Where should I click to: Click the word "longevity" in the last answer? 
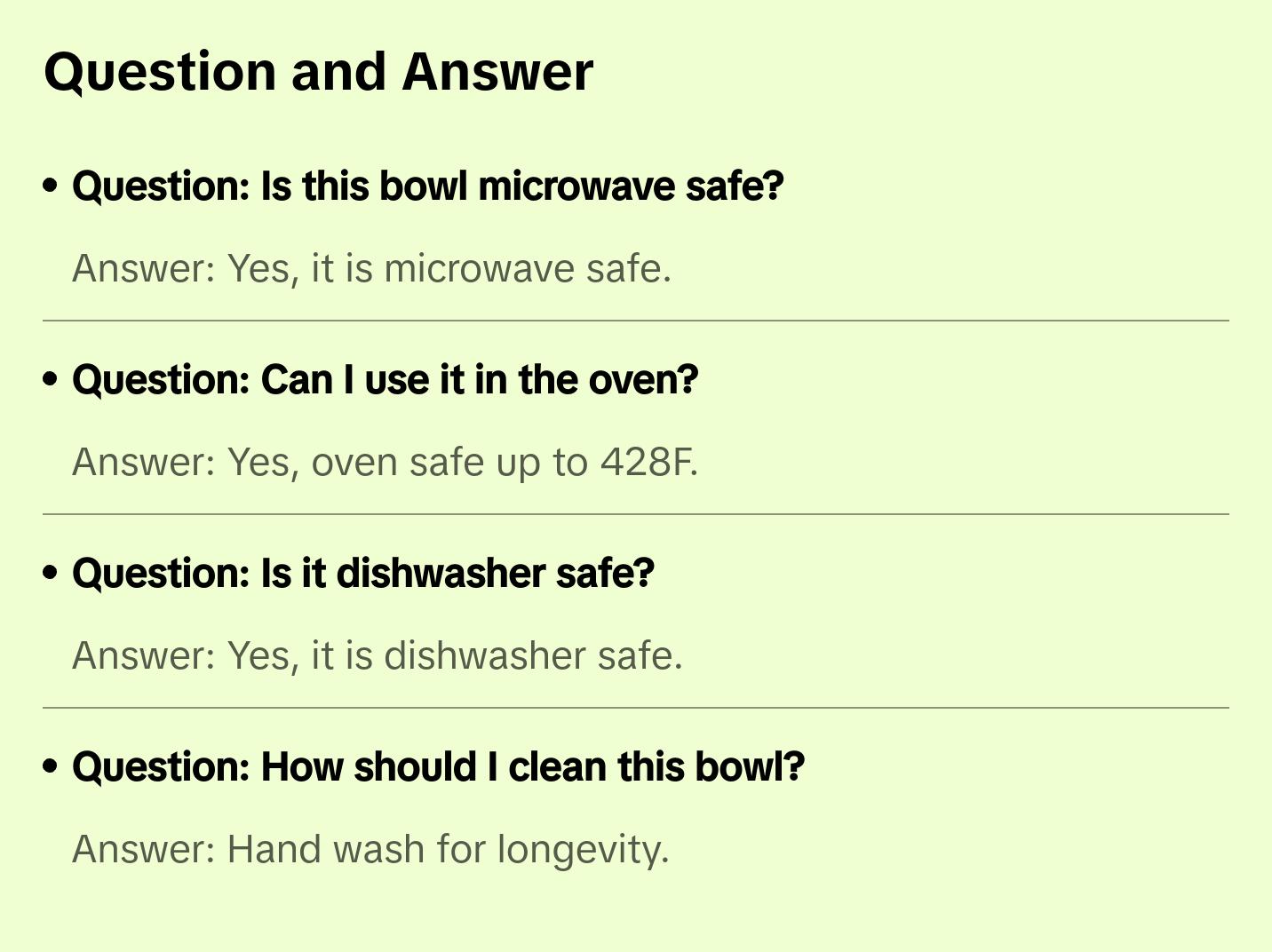582,849
